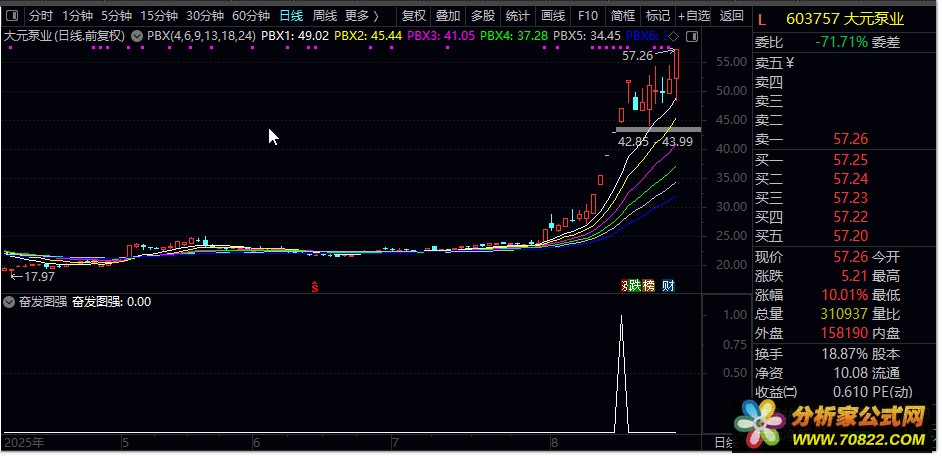Toggle the panel icon right of PBX6
This screenshot has height=456, width=942.
pos(691,37)
